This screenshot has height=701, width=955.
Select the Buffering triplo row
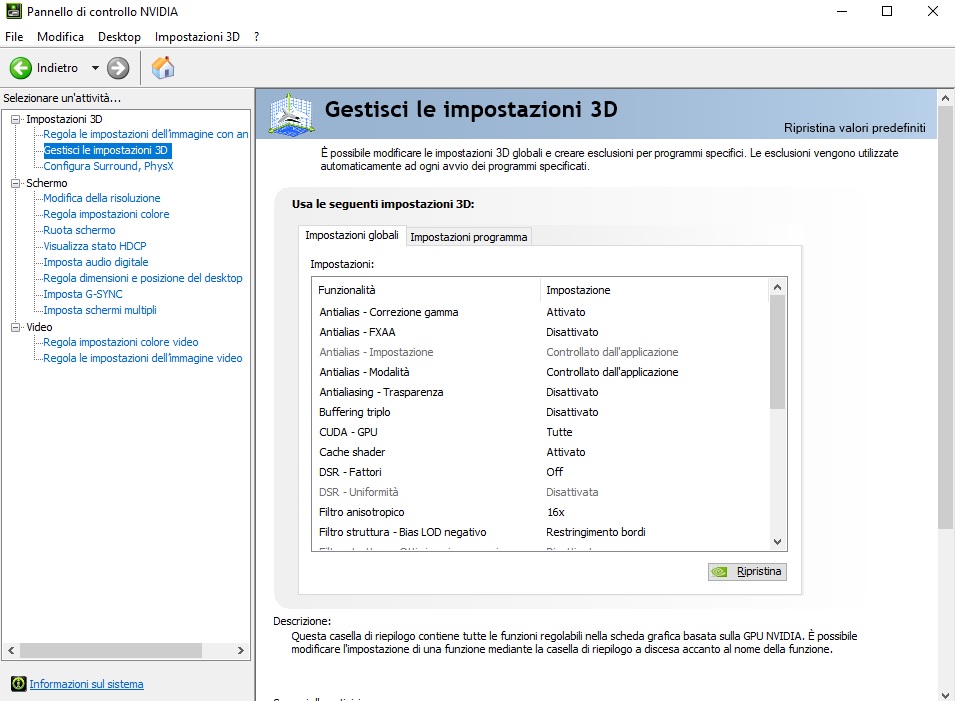pos(540,412)
